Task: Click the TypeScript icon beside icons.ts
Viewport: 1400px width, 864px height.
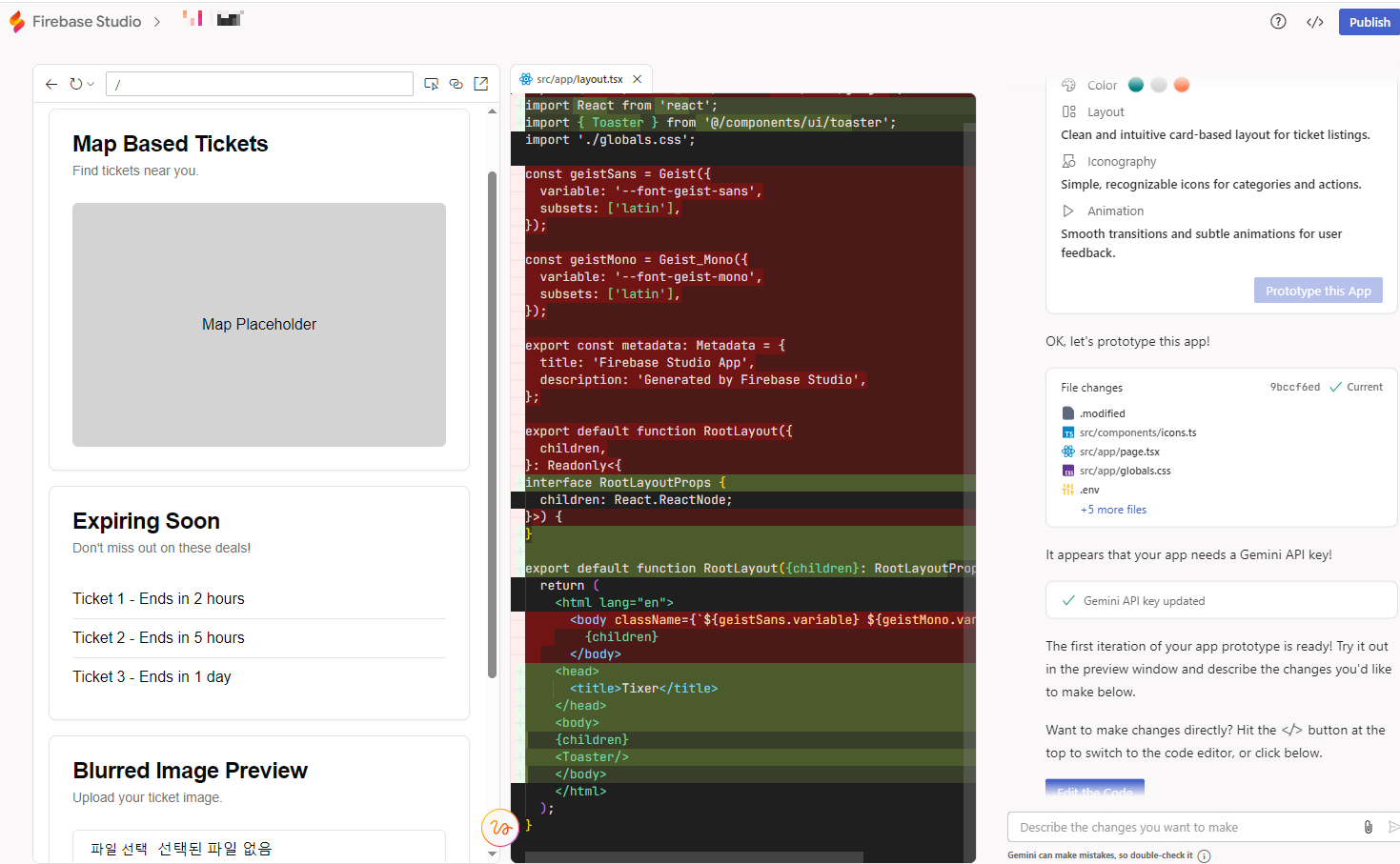Action: pyautogui.click(x=1068, y=432)
